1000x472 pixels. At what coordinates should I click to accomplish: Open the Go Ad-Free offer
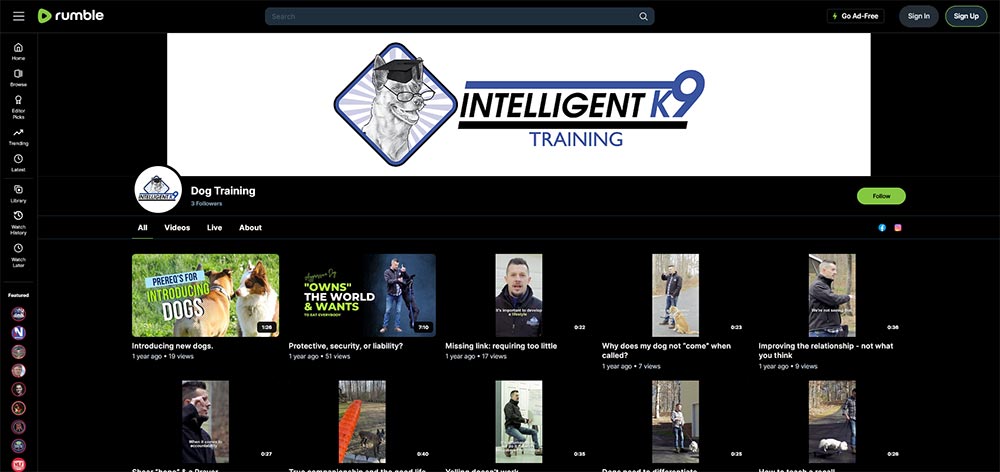coord(855,16)
